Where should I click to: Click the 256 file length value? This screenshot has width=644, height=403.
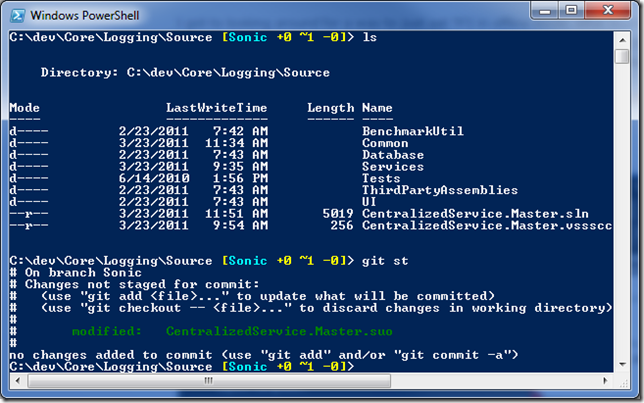point(342,226)
